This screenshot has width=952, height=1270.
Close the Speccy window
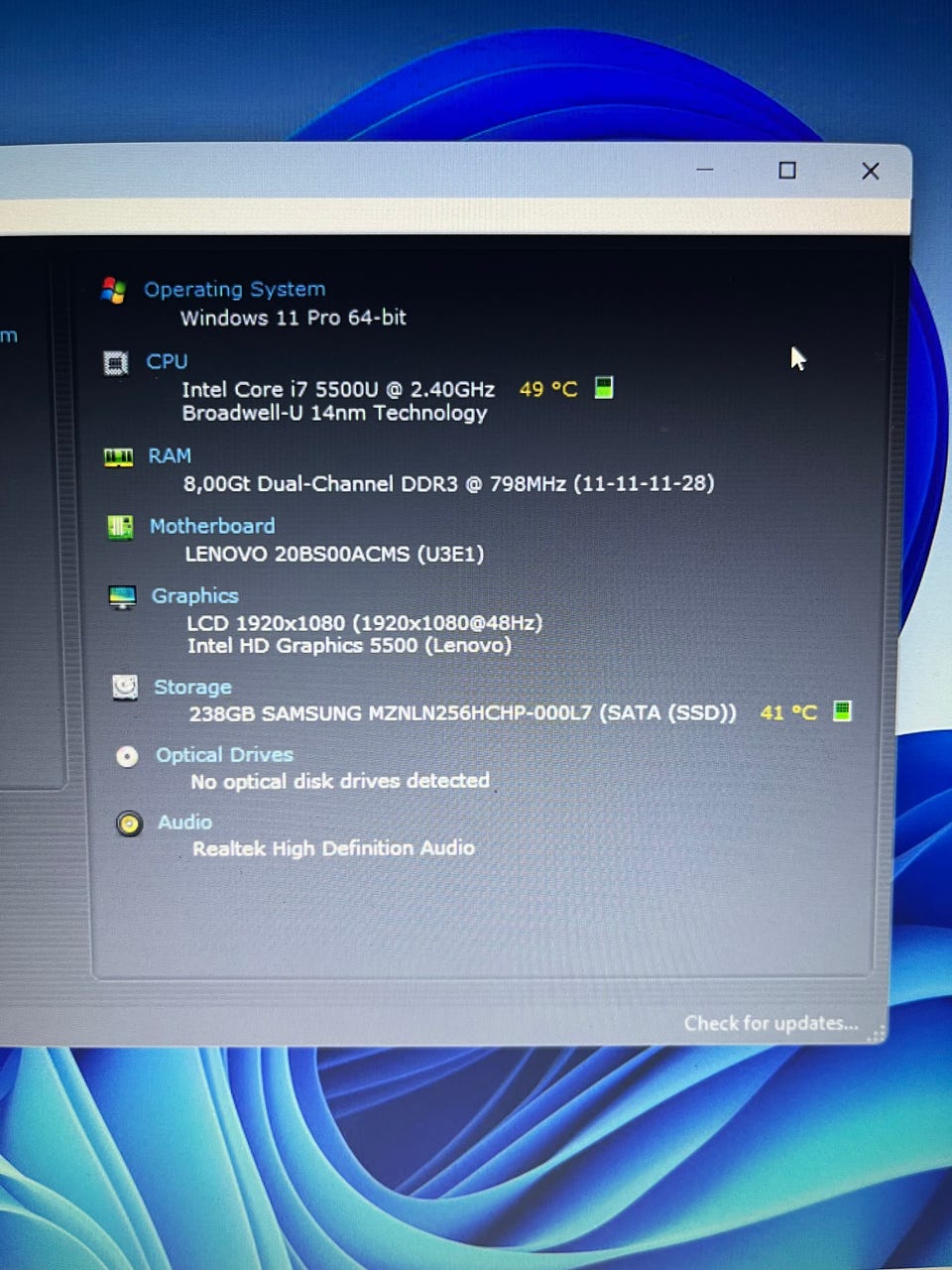click(x=871, y=171)
